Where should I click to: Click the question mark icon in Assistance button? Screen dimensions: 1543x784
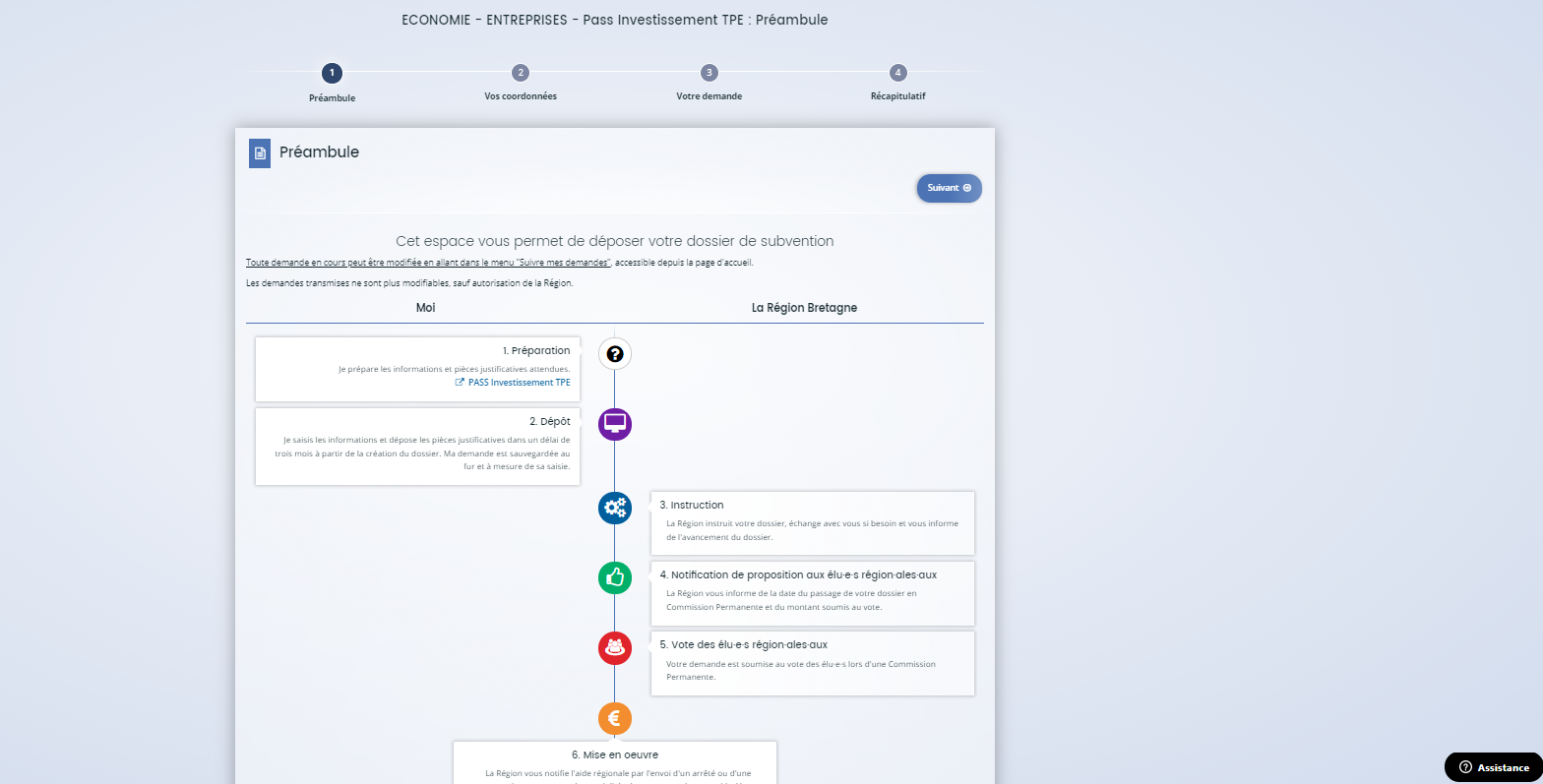(1466, 767)
